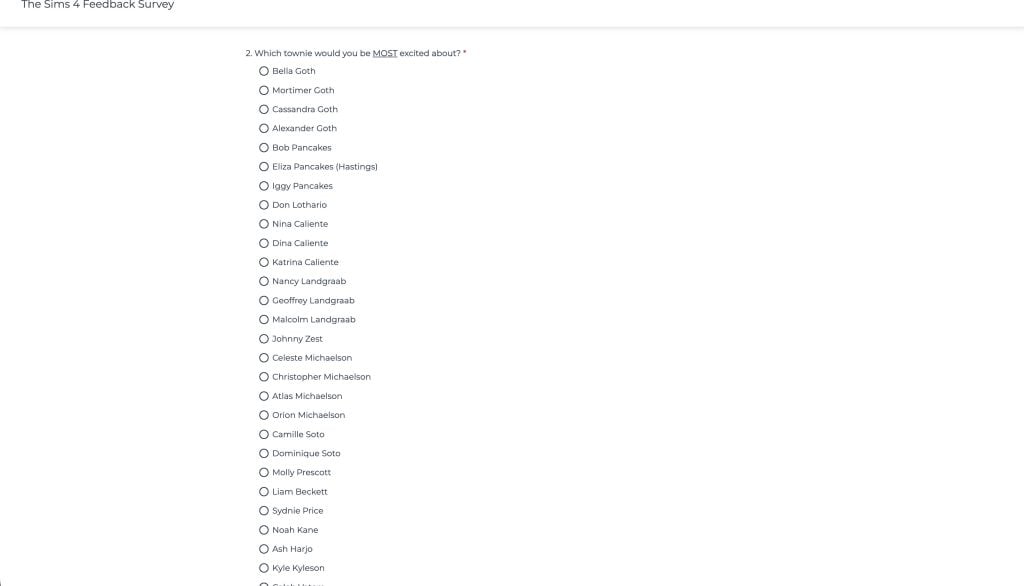This screenshot has height=586, width=1024.
Task: Select Orion Michaelson
Action: click(264, 415)
